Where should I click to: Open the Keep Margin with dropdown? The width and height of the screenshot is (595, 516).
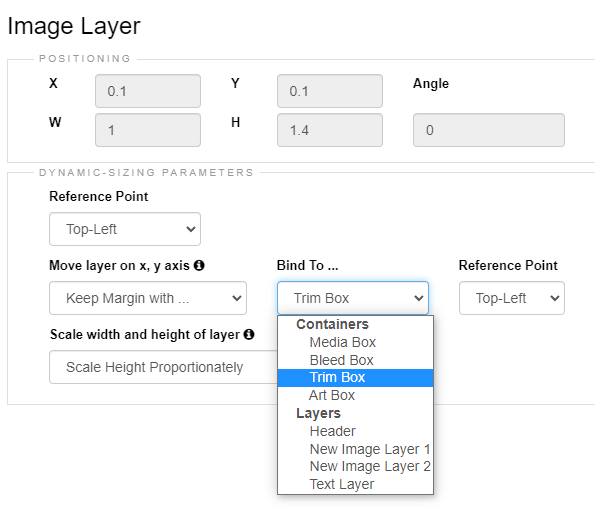pos(148,298)
